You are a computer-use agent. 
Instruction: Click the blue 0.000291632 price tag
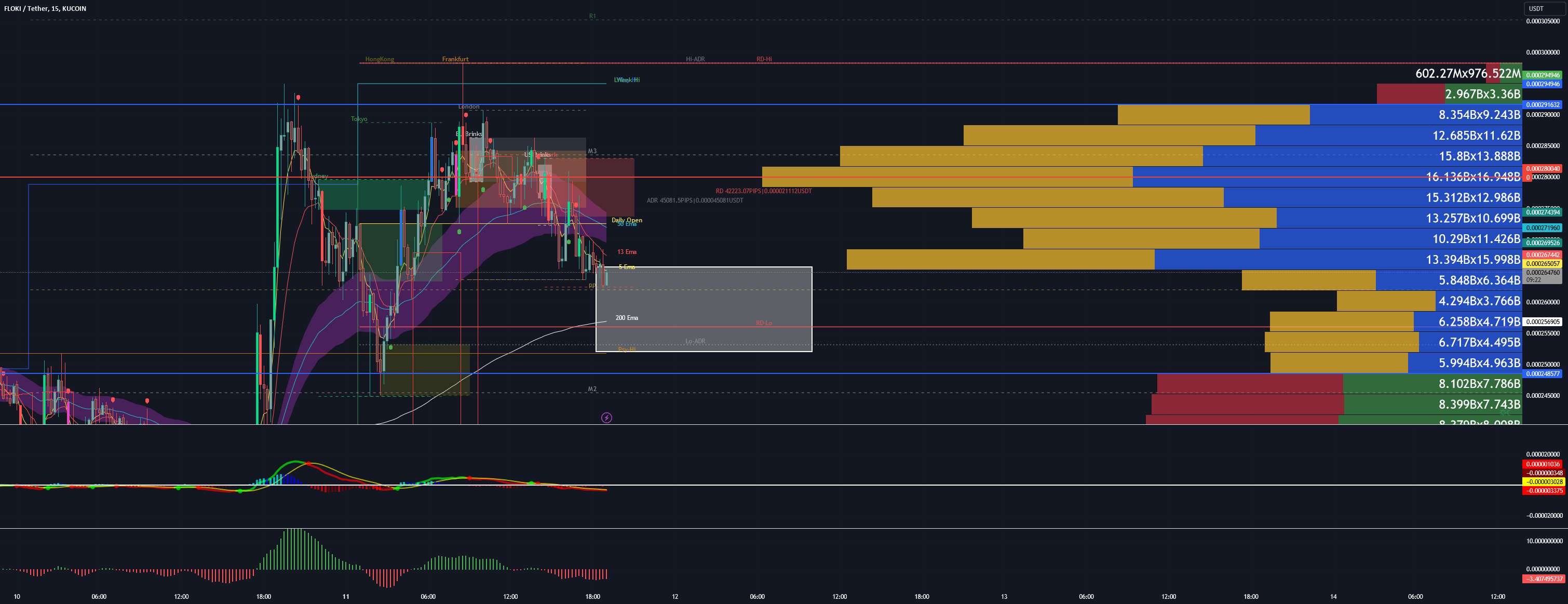(1543, 105)
